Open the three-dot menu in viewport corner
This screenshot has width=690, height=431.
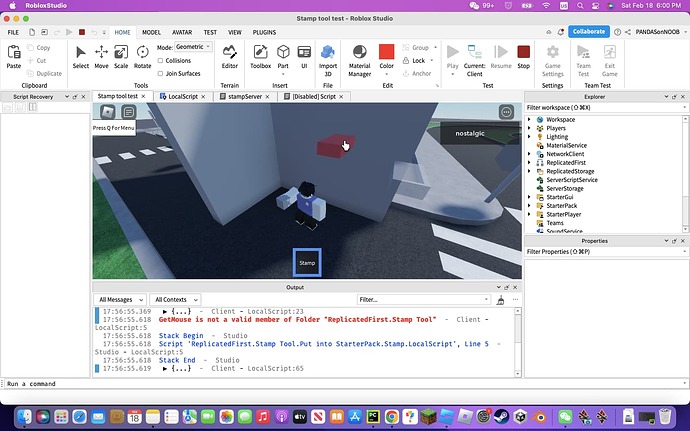coord(506,112)
